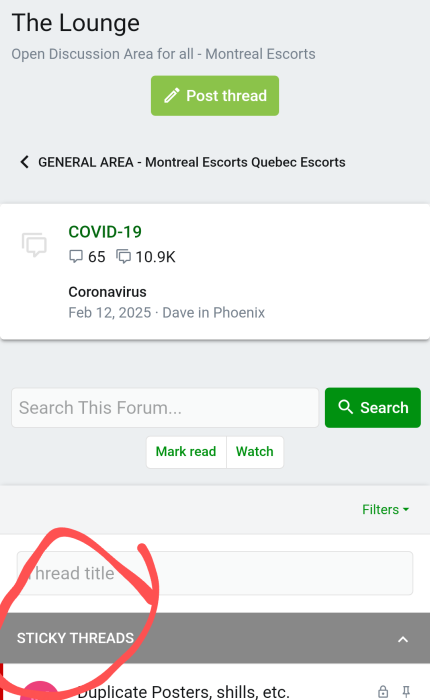The image size is (430, 700).
Task: Click the green Search button
Action: coord(373,408)
